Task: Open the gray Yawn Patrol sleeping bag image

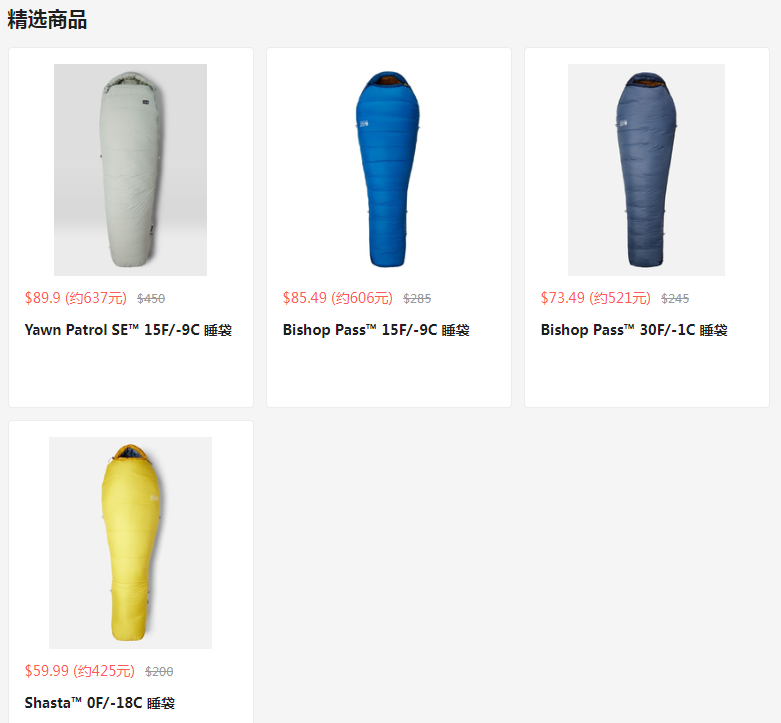Action: coord(130,170)
